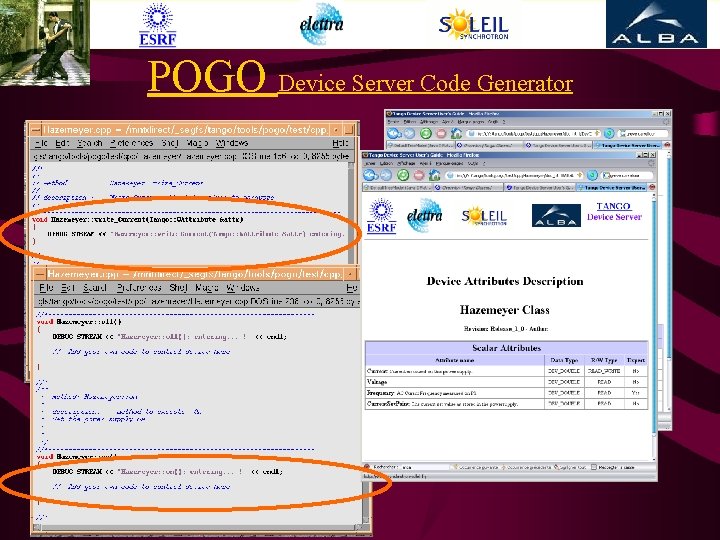Select third tab in rear Firefox window
The height and width of the screenshot is (540, 720).
click(558, 145)
